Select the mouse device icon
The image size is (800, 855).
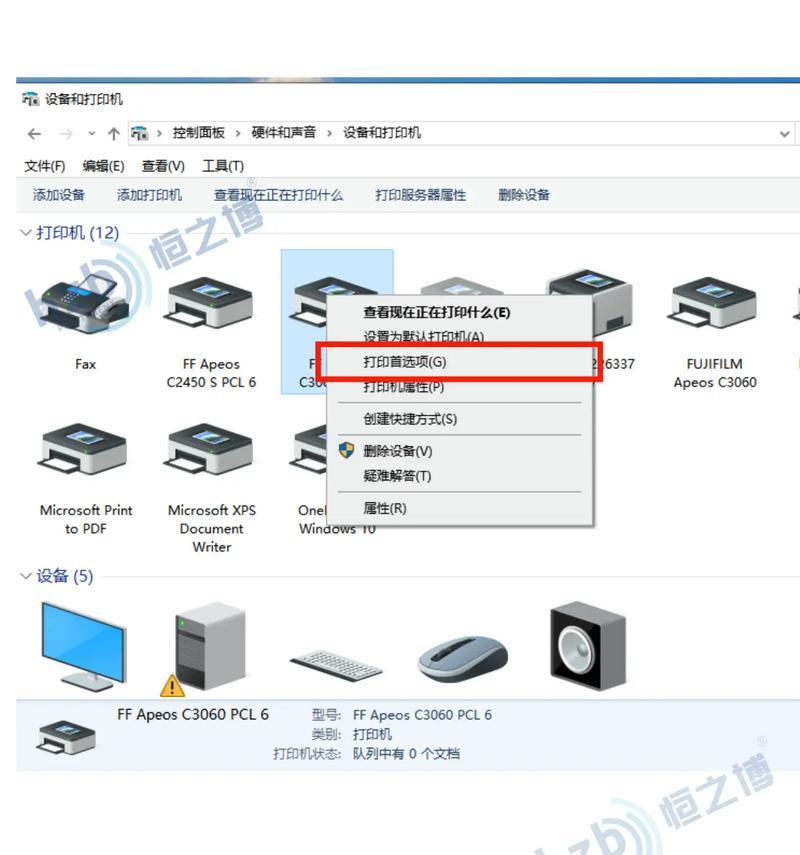click(x=462, y=658)
